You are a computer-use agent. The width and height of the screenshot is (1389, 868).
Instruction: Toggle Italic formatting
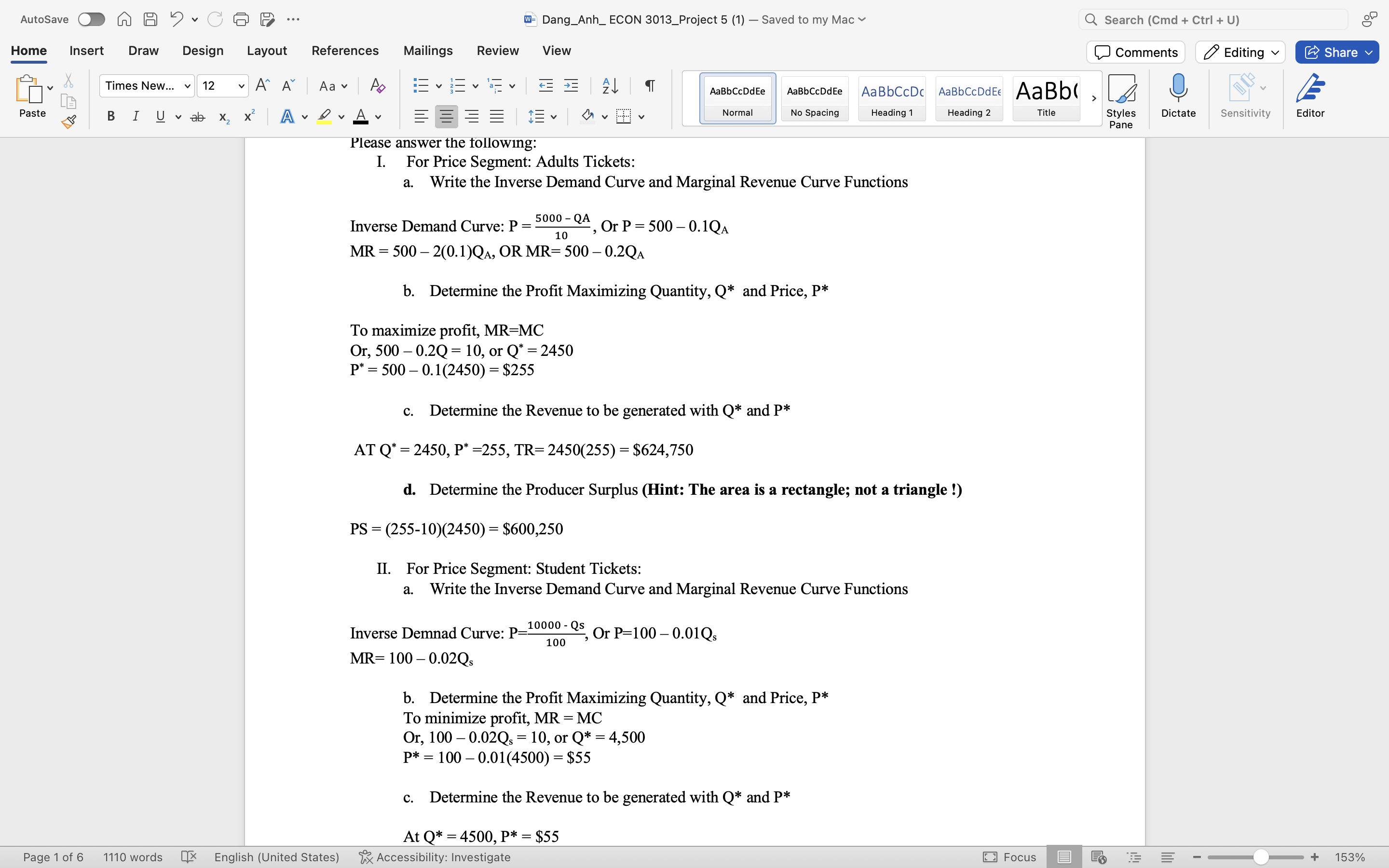pyautogui.click(x=136, y=117)
